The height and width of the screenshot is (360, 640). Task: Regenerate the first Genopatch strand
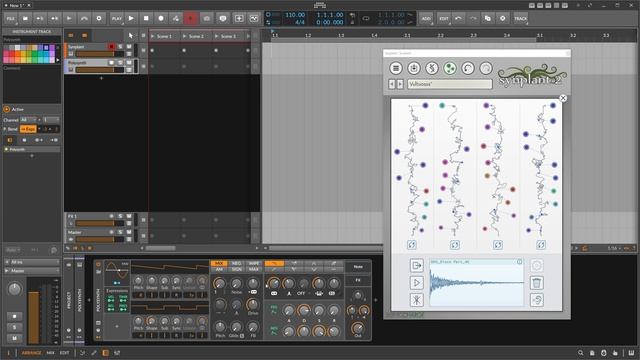[411, 245]
